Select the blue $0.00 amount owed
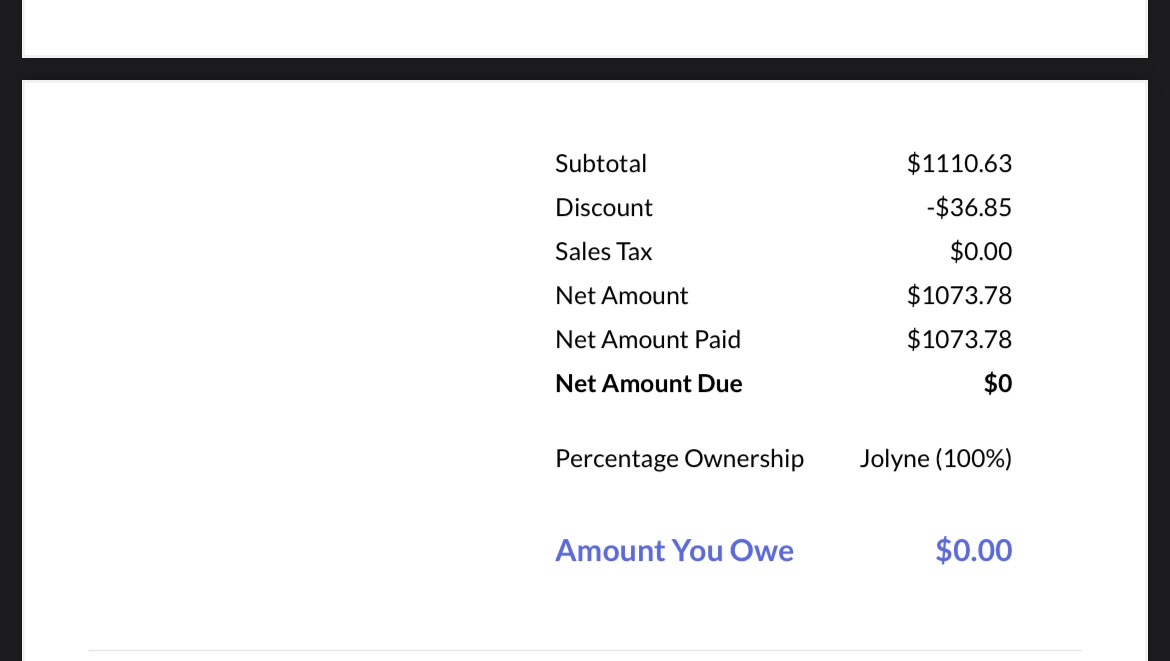The image size is (1170, 661). coord(973,551)
